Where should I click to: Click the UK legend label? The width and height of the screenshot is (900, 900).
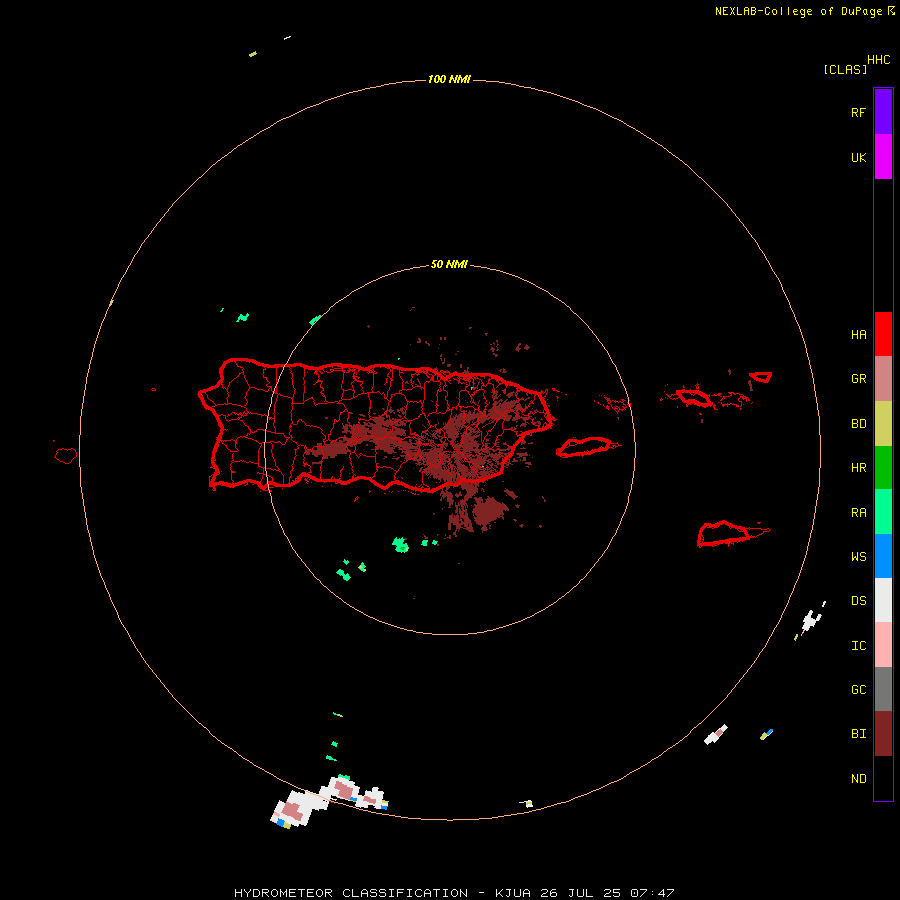click(858, 157)
